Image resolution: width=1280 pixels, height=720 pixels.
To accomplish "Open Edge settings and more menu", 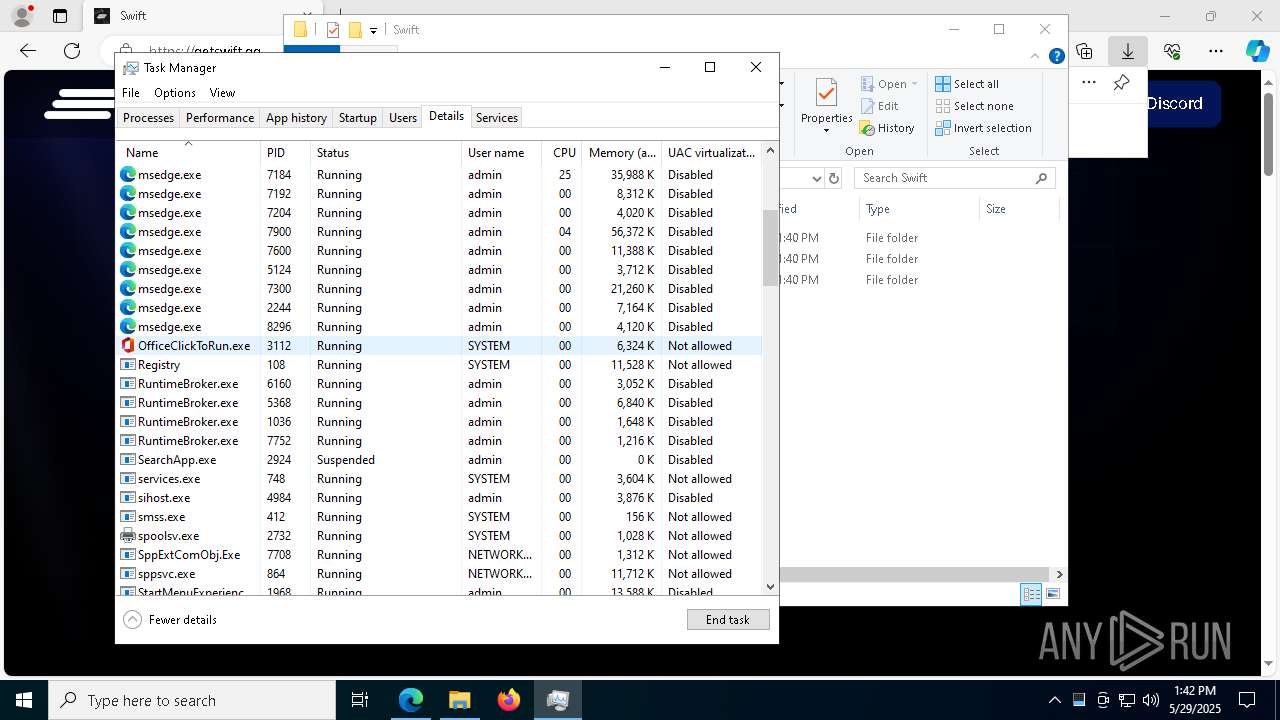I will click(1216, 51).
